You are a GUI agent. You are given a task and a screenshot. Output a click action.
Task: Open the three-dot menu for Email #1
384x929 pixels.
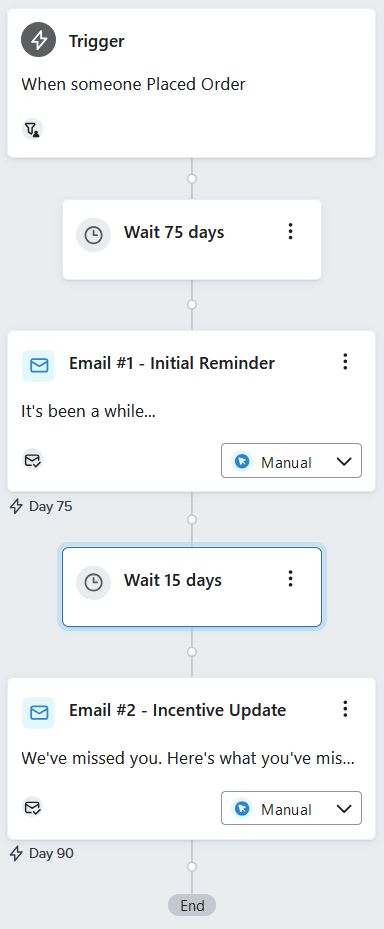[x=345, y=362]
